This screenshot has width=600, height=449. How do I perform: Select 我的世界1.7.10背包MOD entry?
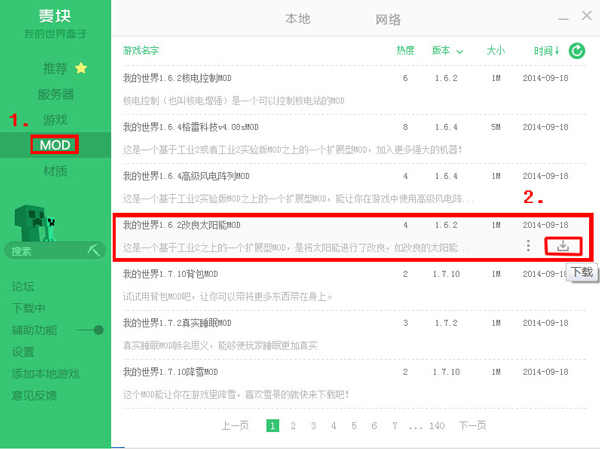pos(170,274)
